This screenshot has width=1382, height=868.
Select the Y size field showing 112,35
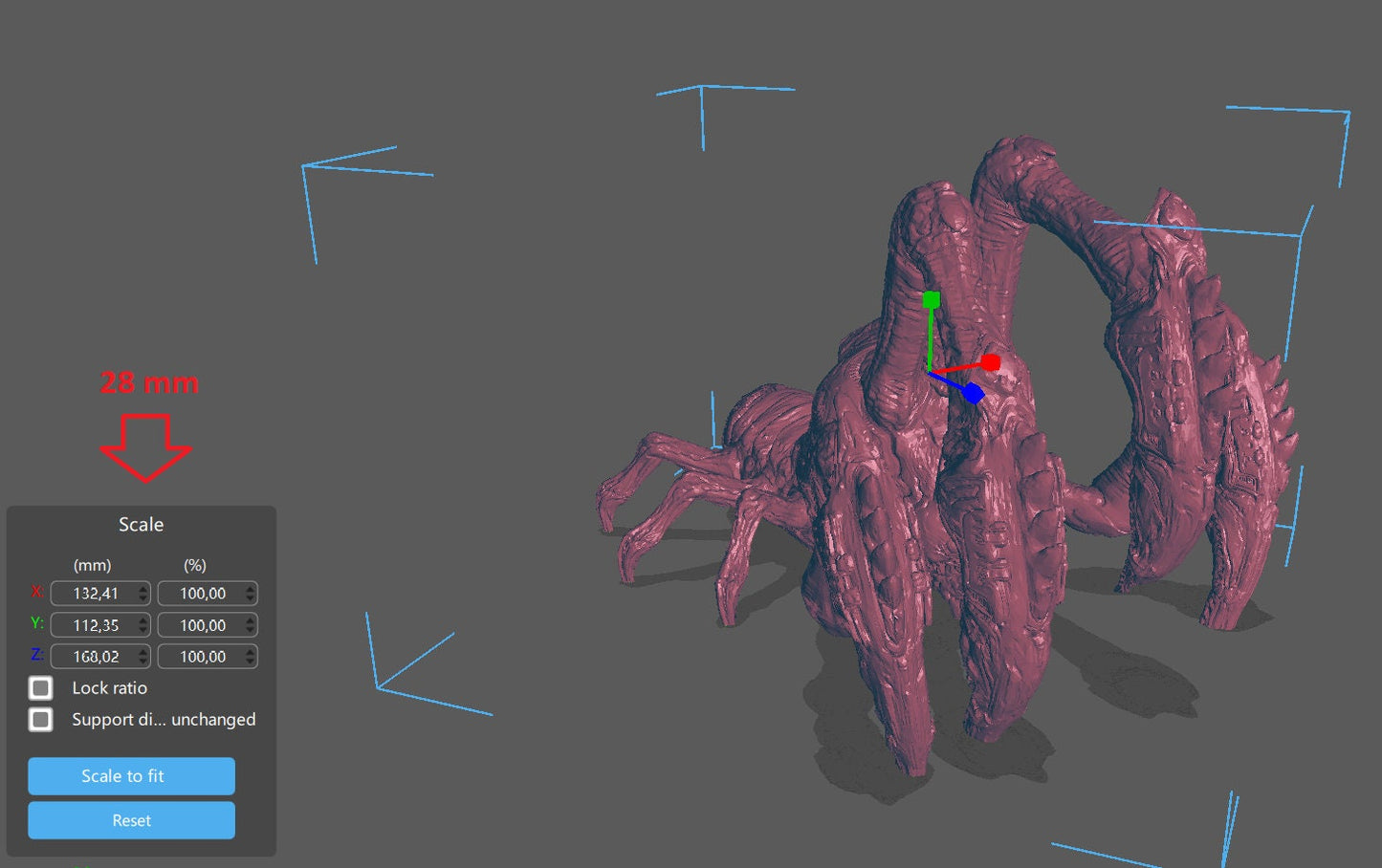pos(95,625)
